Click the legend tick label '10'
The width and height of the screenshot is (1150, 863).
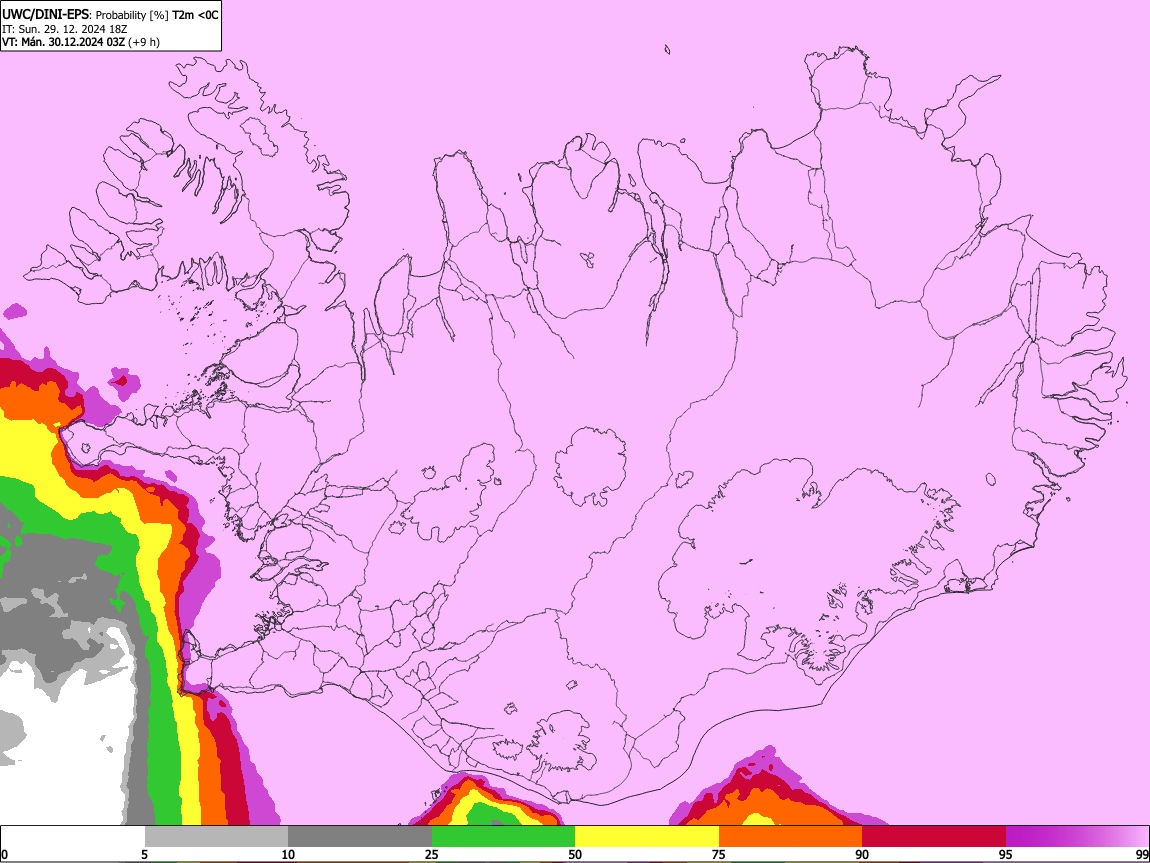288,855
